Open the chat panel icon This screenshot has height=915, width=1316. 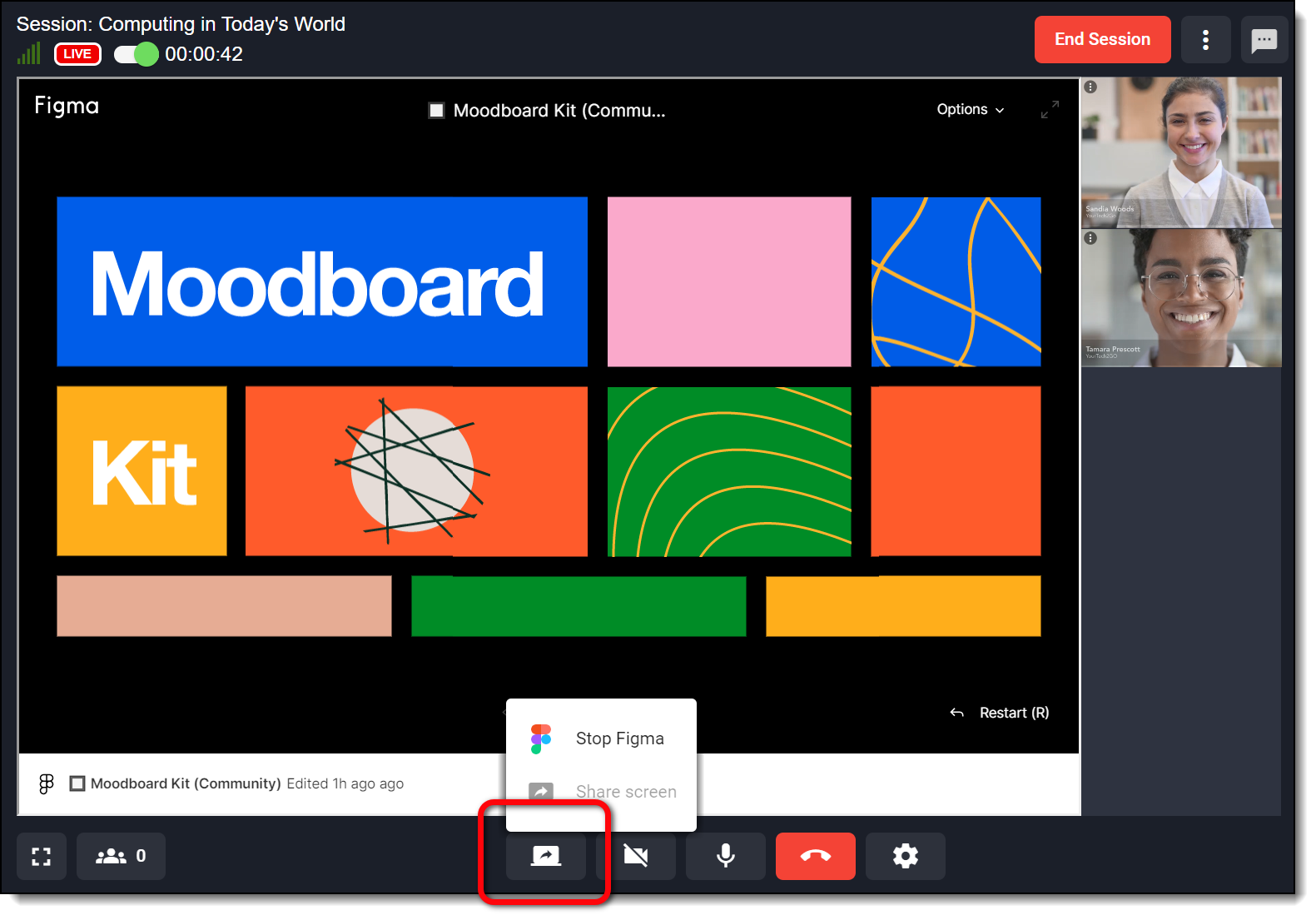(x=1264, y=40)
